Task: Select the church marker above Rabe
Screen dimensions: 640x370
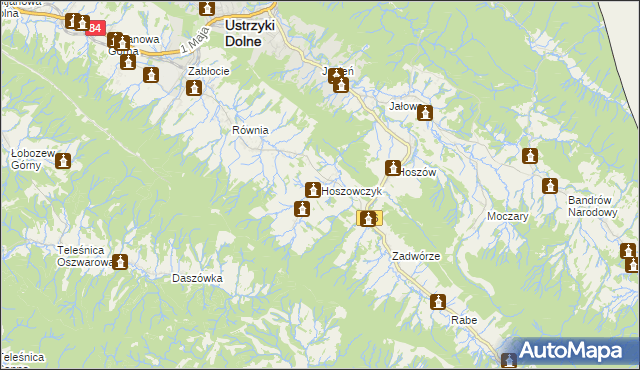Action: (x=438, y=302)
